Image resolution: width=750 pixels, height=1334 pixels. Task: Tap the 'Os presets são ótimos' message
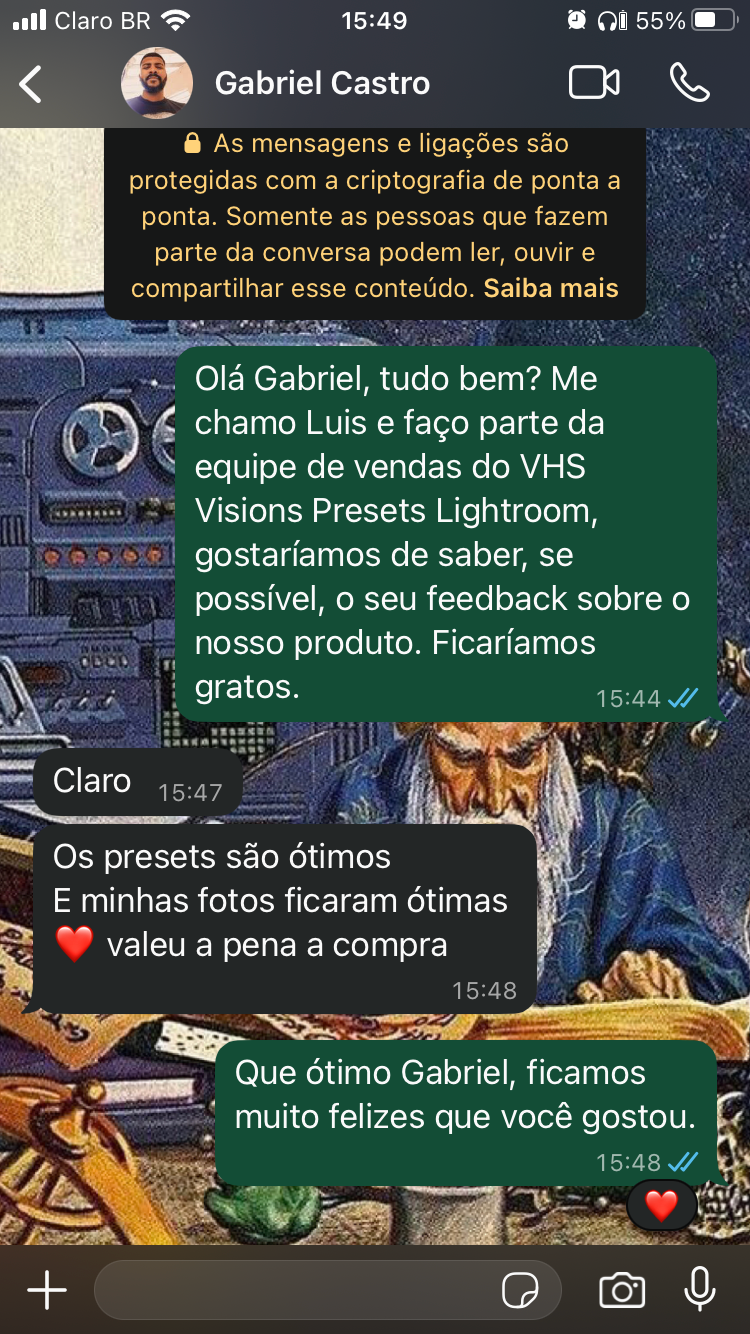[285, 919]
